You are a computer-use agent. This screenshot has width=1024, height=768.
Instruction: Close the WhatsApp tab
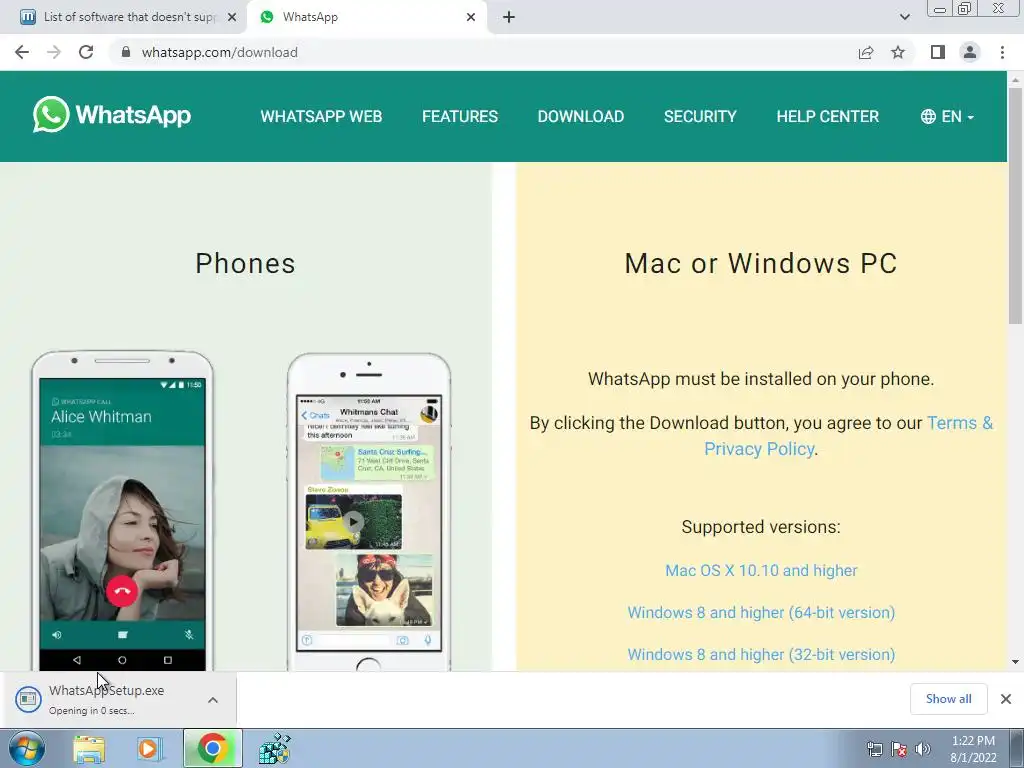471,17
